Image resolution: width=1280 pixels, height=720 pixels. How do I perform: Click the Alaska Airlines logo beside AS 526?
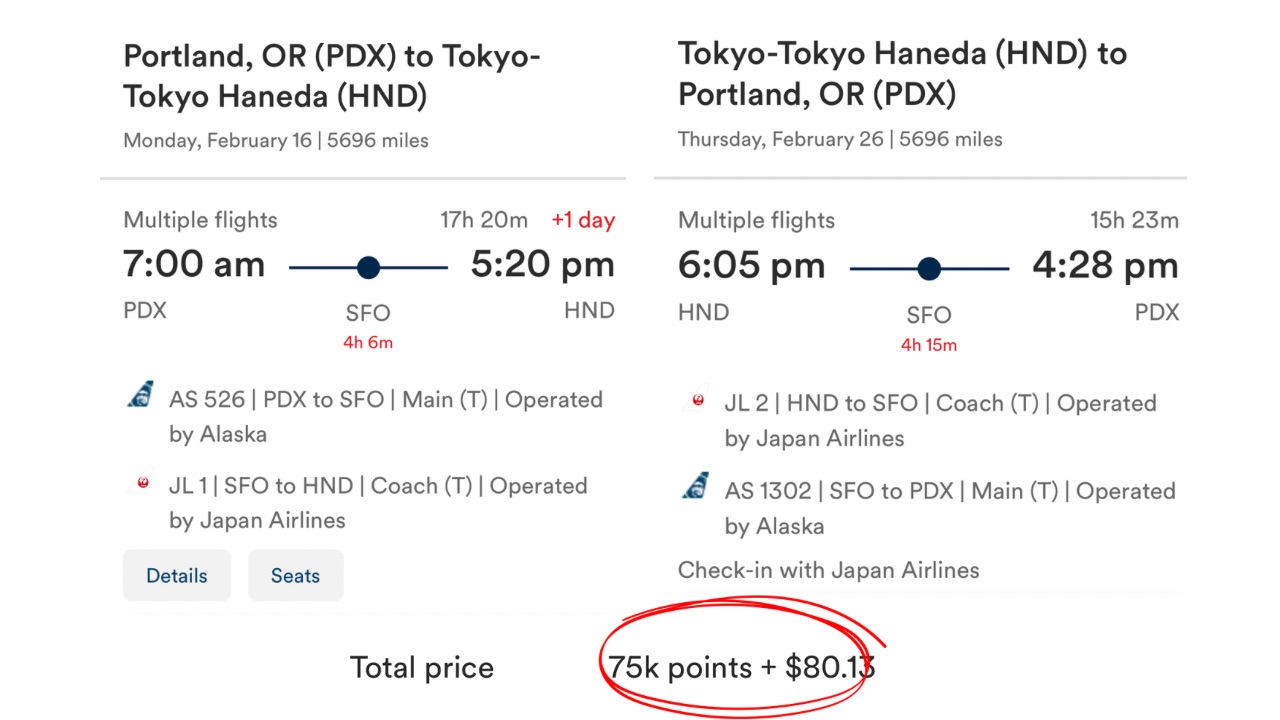(x=141, y=394)
